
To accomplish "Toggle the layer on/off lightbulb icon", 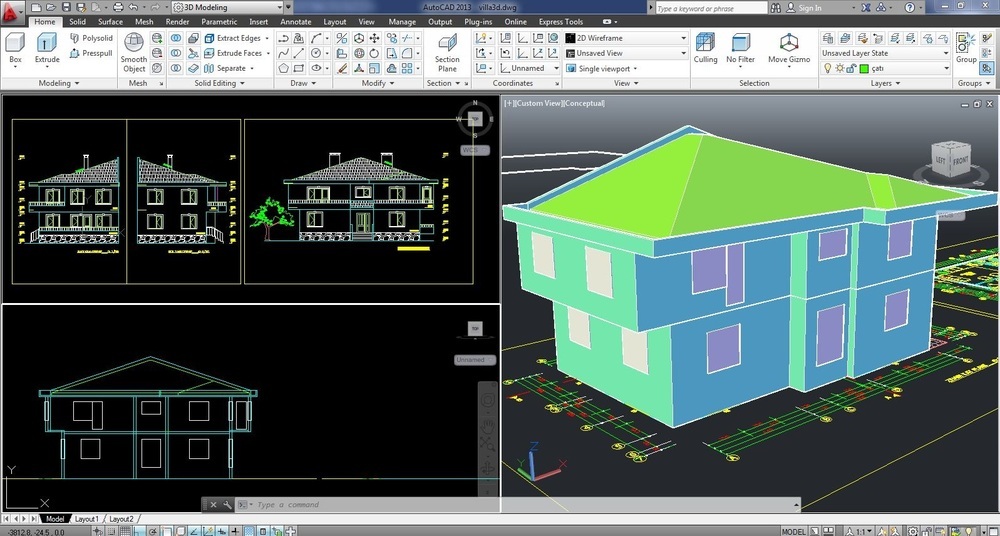I will pyautogui.click(x=828, y=68).
